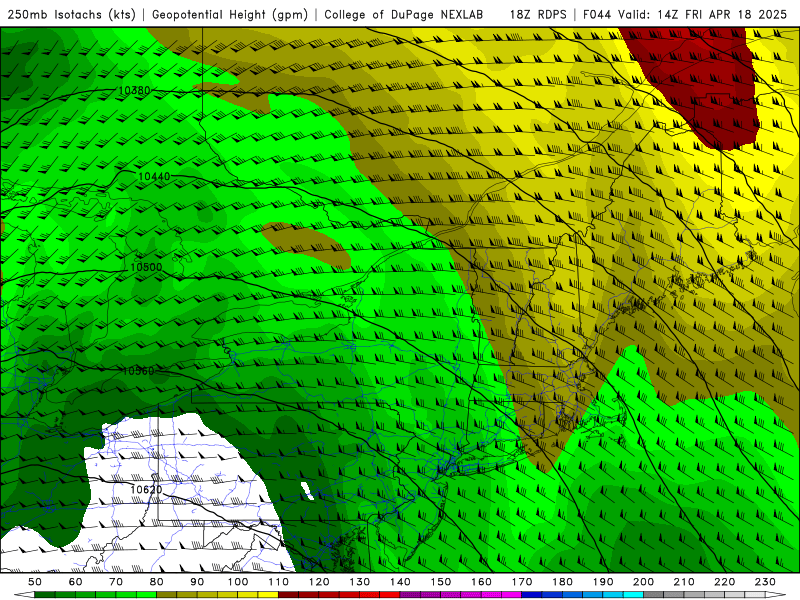Image resolution: width=800 pixels, height=600 pixels.
Task: Click the bright green swatch left of 80
Action: (146, 595)
